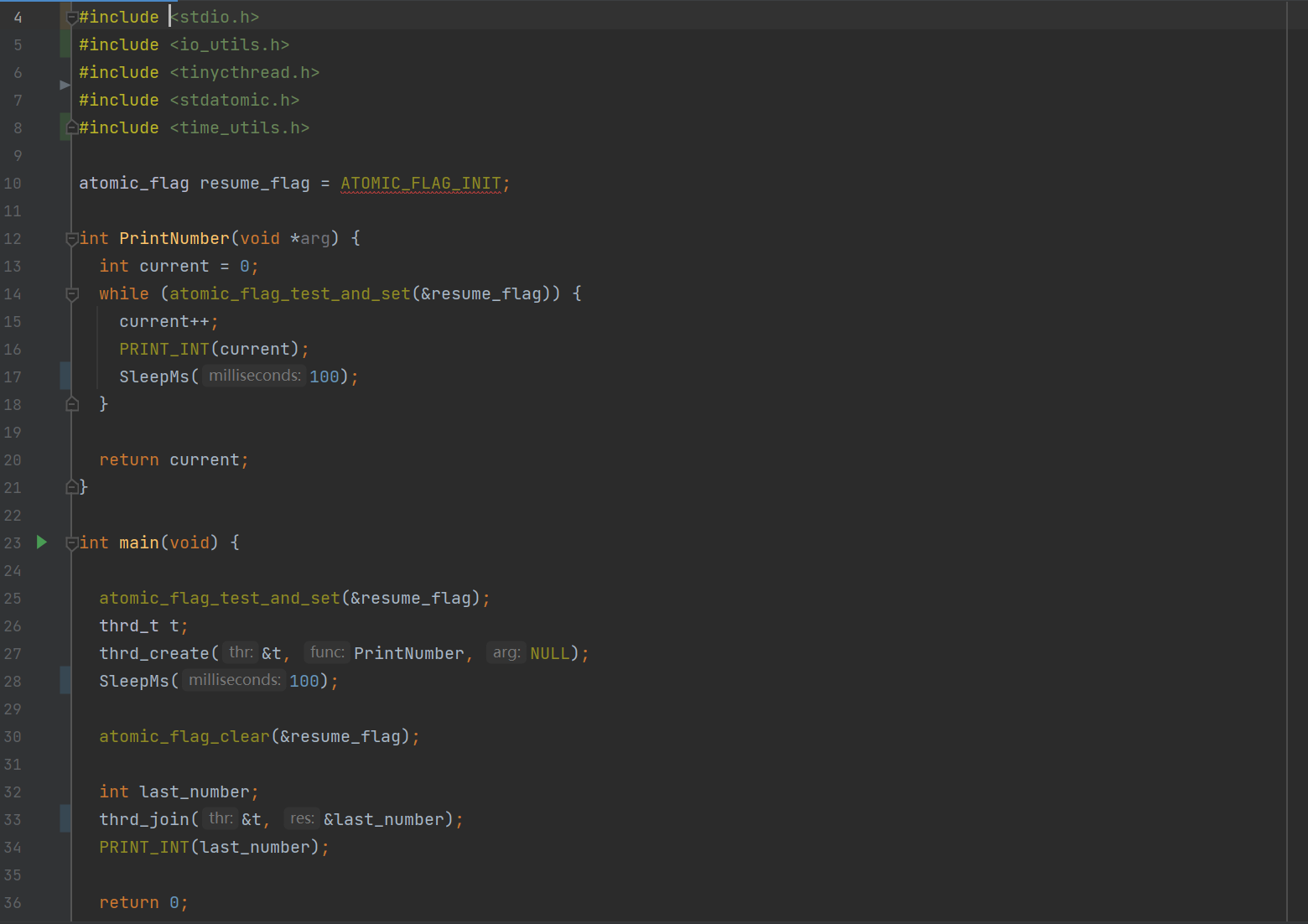The height and width of the screenshot is (924, 1308).
Task: Click resume_flag in the line 10 declaration
Action: (255, 183)
